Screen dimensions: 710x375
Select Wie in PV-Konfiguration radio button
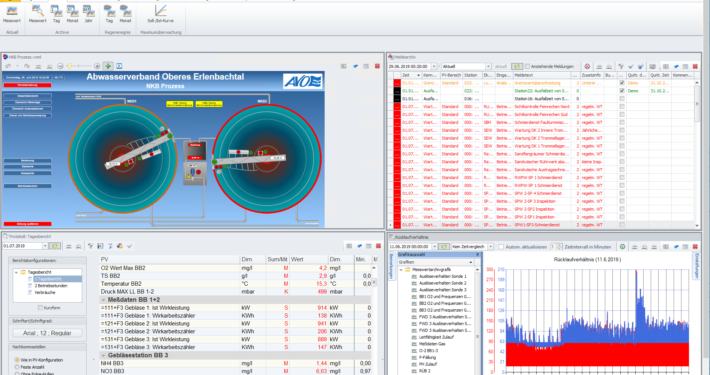(17, 360)
